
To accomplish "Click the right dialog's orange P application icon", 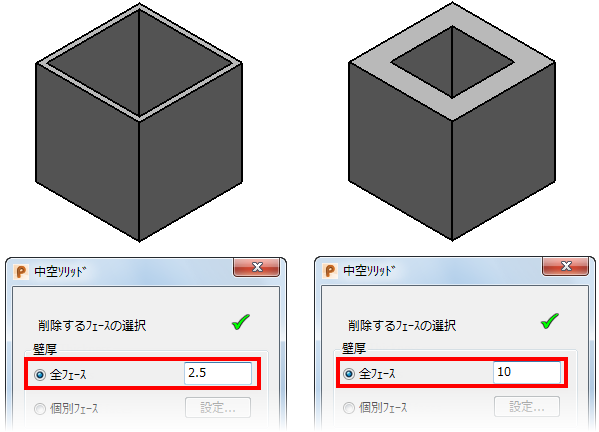I will click(330, 271).
